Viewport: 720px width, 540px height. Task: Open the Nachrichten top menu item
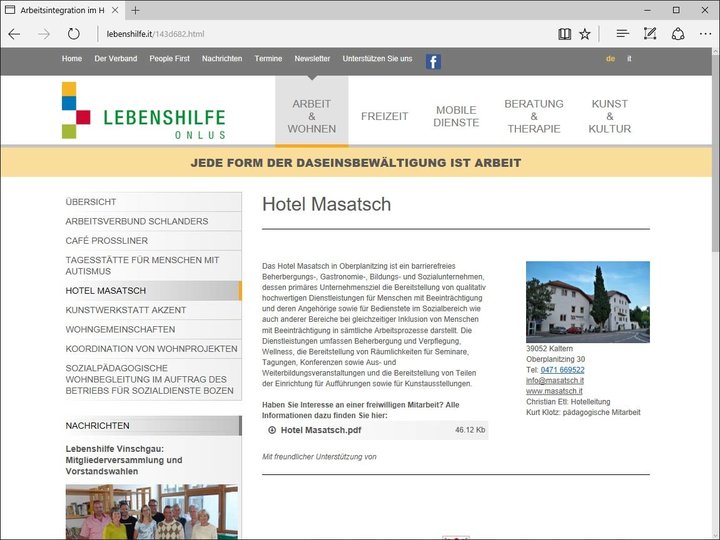222,59
